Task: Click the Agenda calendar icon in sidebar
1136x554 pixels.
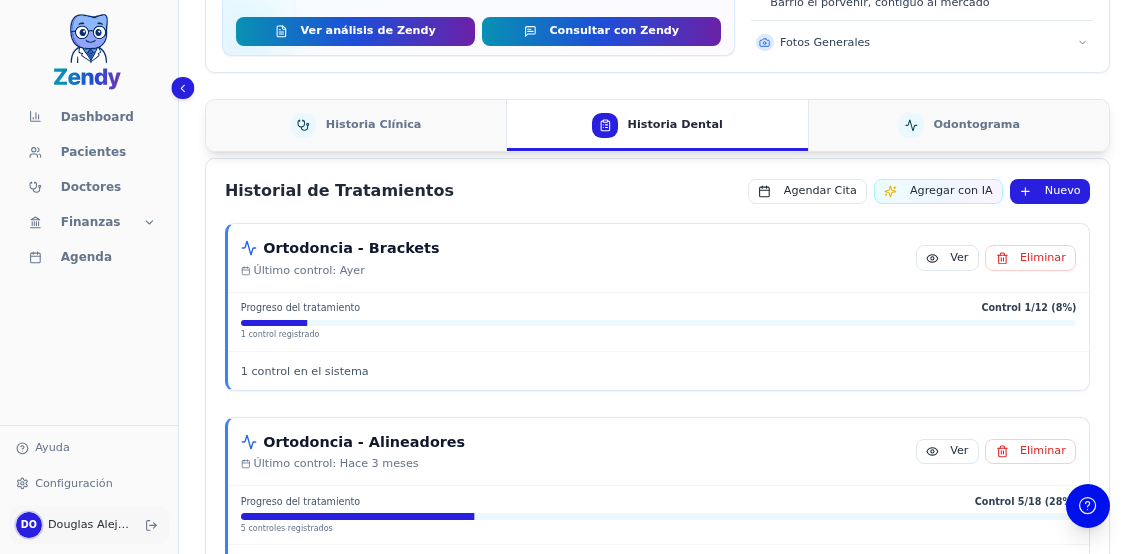Action: [x=35, y=257]
